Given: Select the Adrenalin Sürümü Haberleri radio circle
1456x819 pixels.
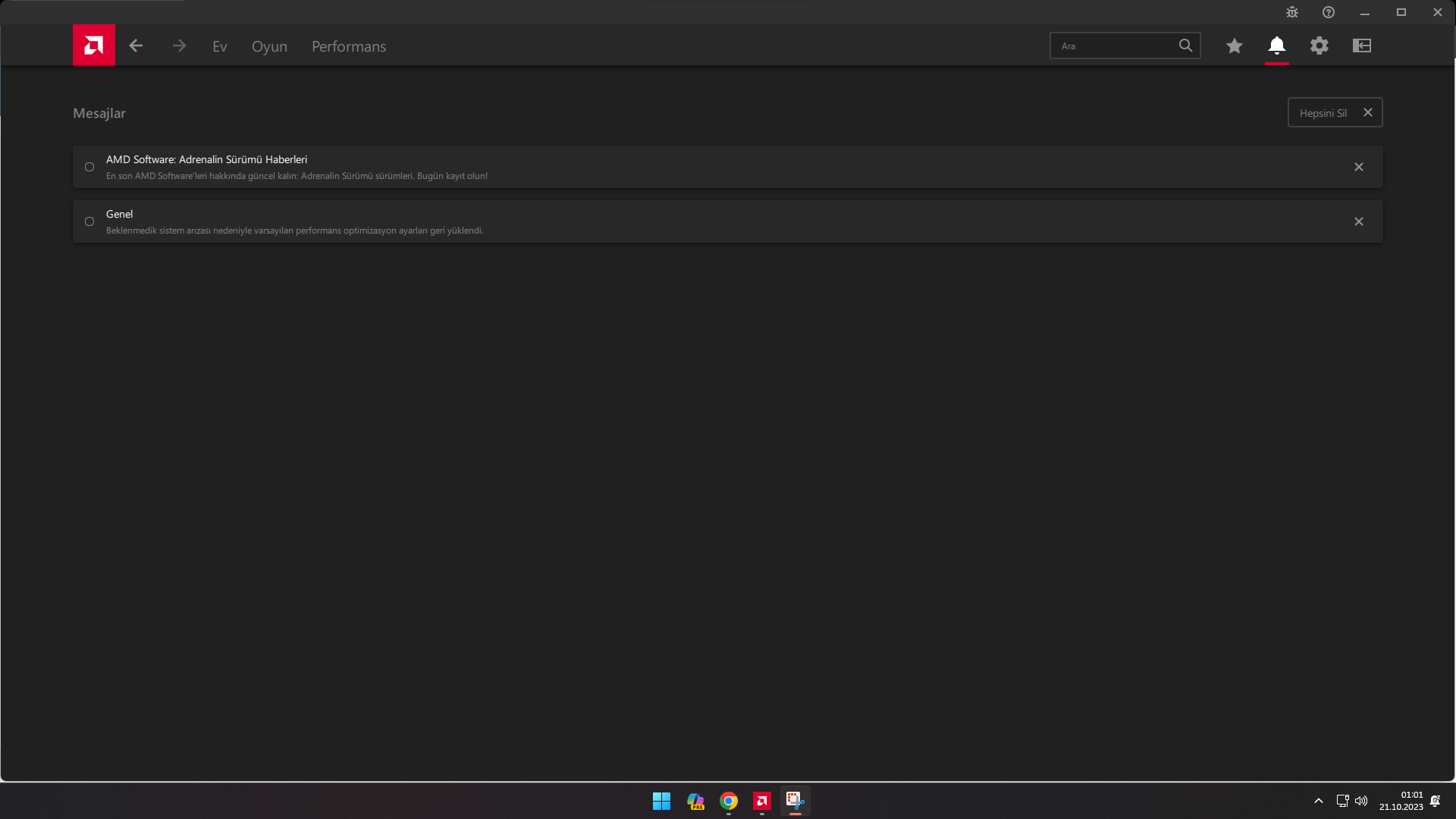Looking at the screenshot, I should point(89,167).
